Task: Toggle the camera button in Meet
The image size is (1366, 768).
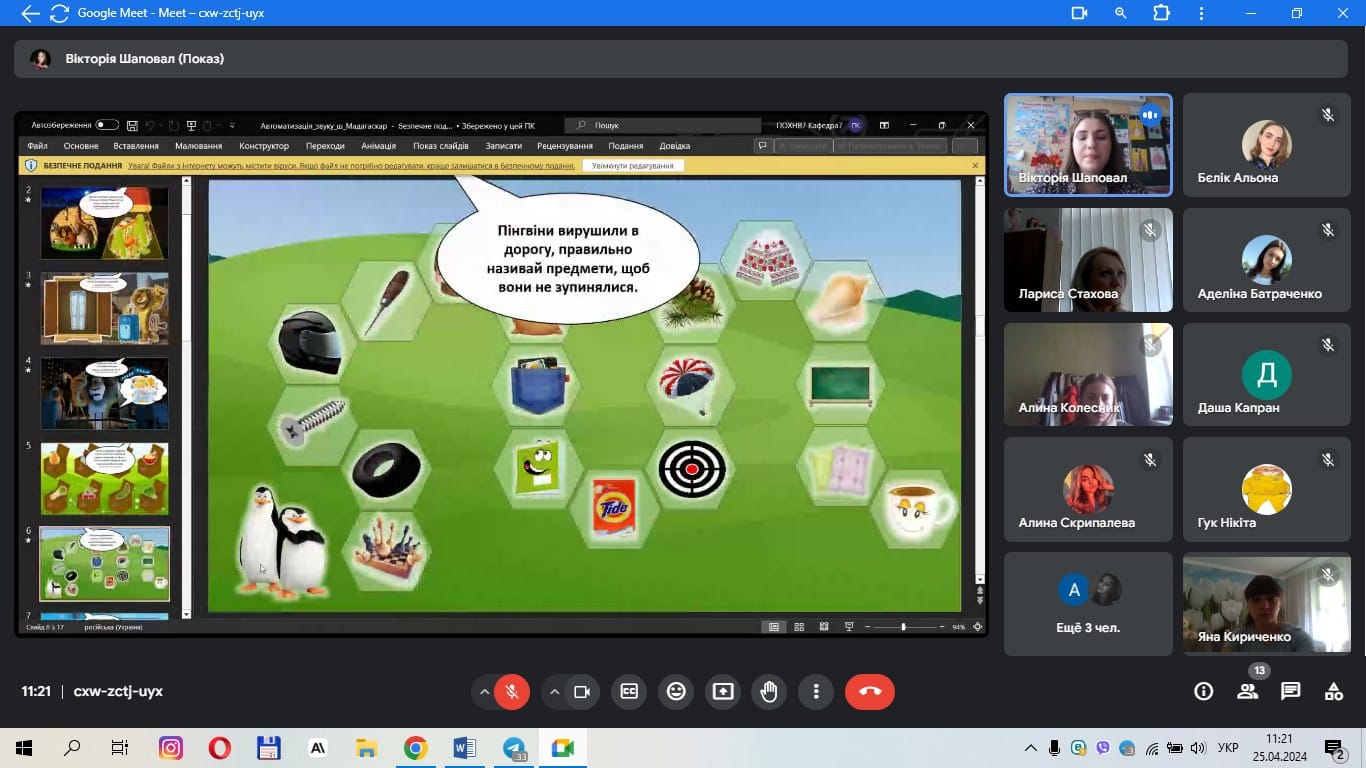Action: click(x=581, y=691)
